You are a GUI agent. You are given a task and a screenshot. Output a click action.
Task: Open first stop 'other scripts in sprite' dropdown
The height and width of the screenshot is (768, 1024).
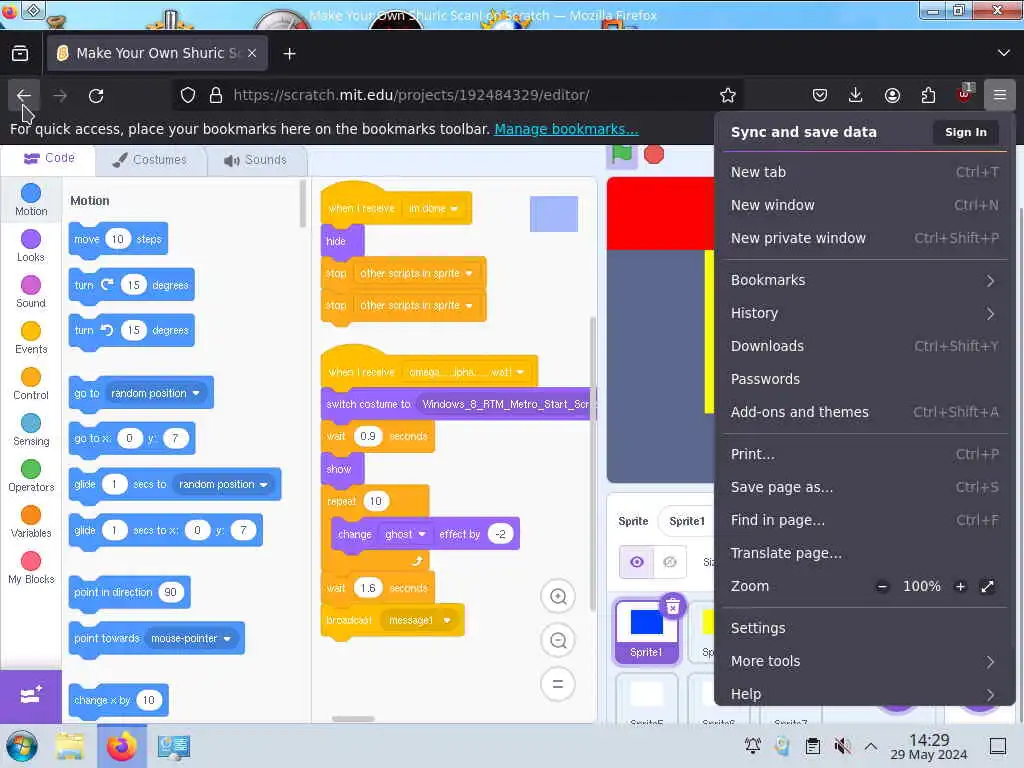416,273
